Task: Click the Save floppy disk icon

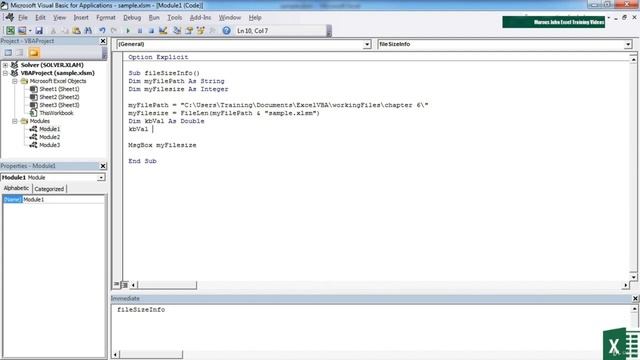Action: tap(39, 31)
